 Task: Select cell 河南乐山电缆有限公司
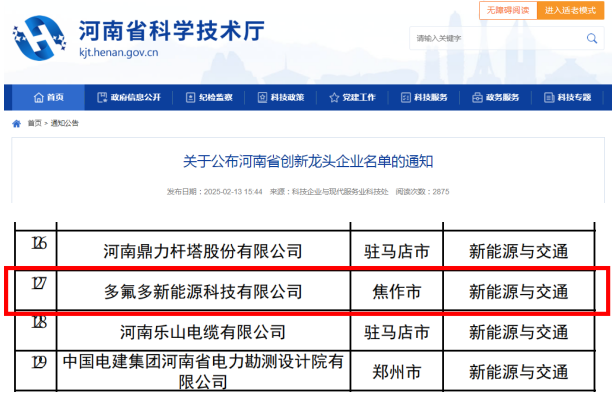click(203, 332)
